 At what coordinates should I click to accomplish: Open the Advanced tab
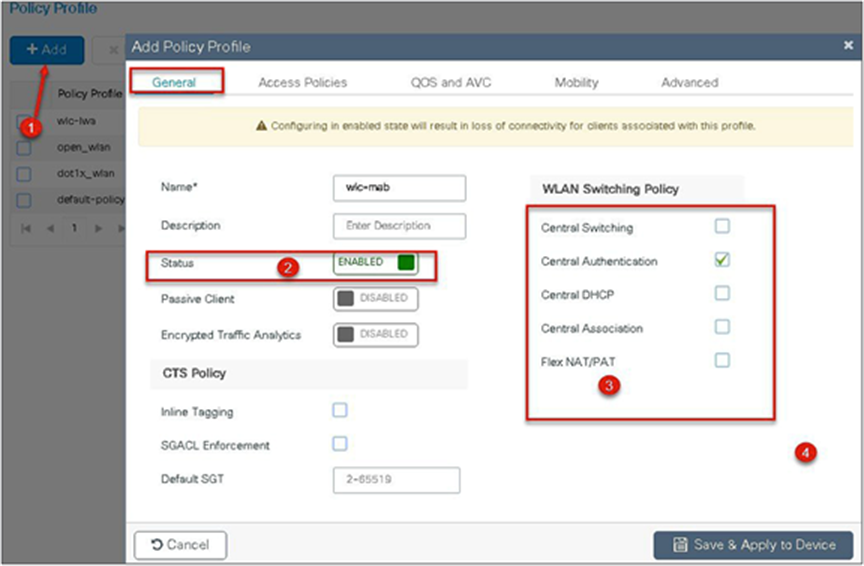pyautogui.click(x=689, y=82)
